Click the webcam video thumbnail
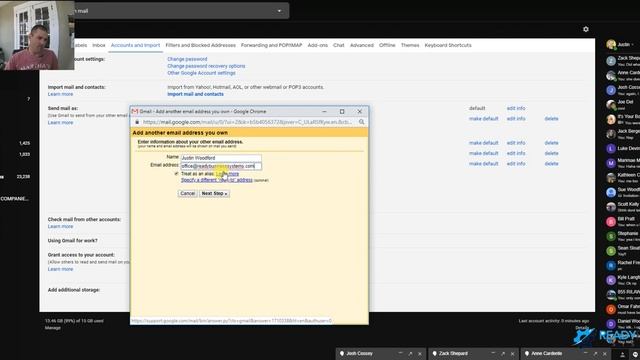640x360 pixels. click(37, 35)
